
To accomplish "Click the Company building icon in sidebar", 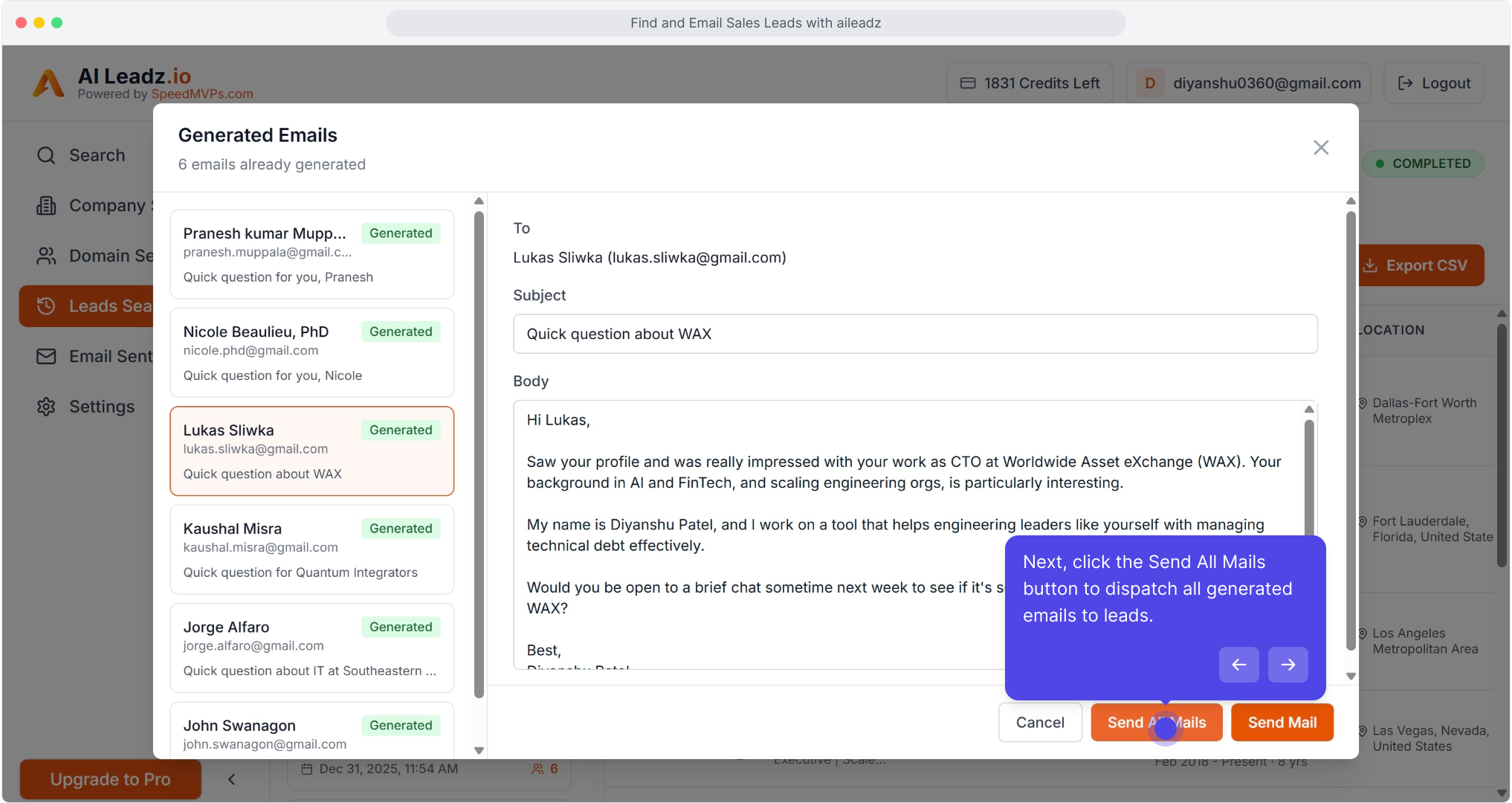I will point(46,206).
